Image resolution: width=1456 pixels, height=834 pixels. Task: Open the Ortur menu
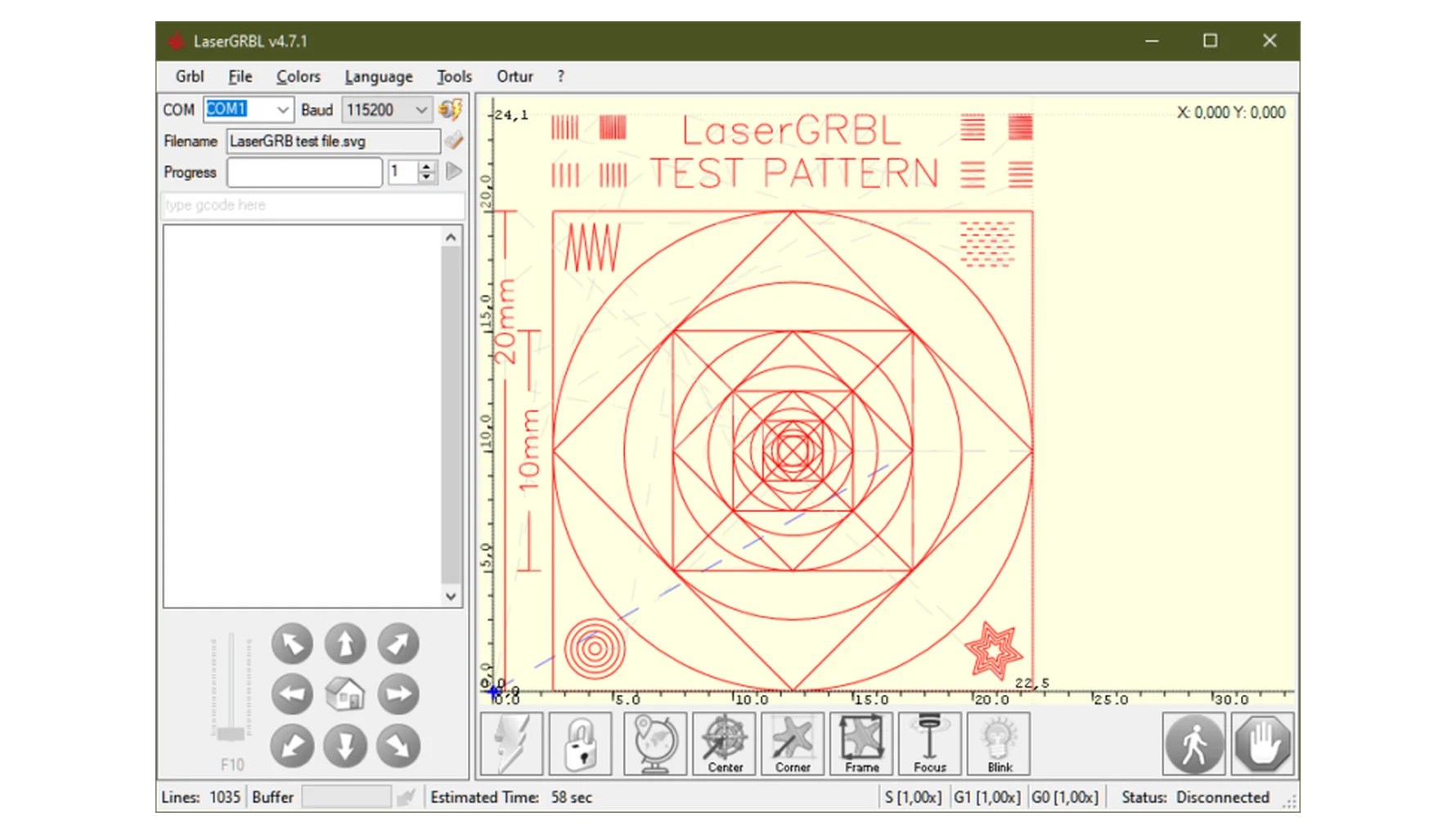[515, 76]
